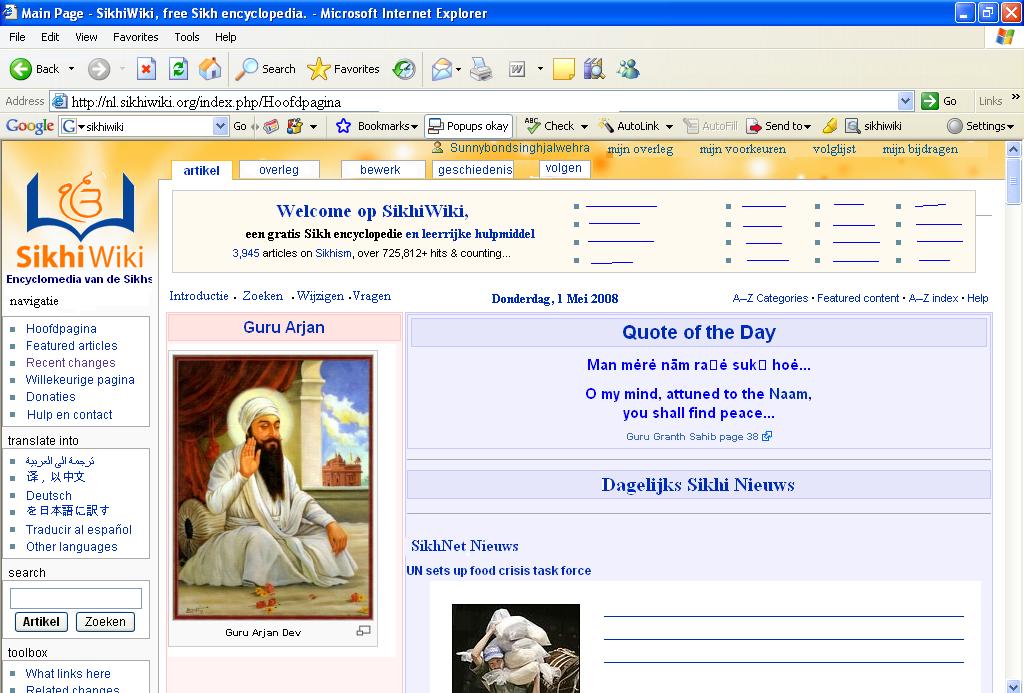Click the Stop loading icon
1024x693 pixels.
coord(146,69)
